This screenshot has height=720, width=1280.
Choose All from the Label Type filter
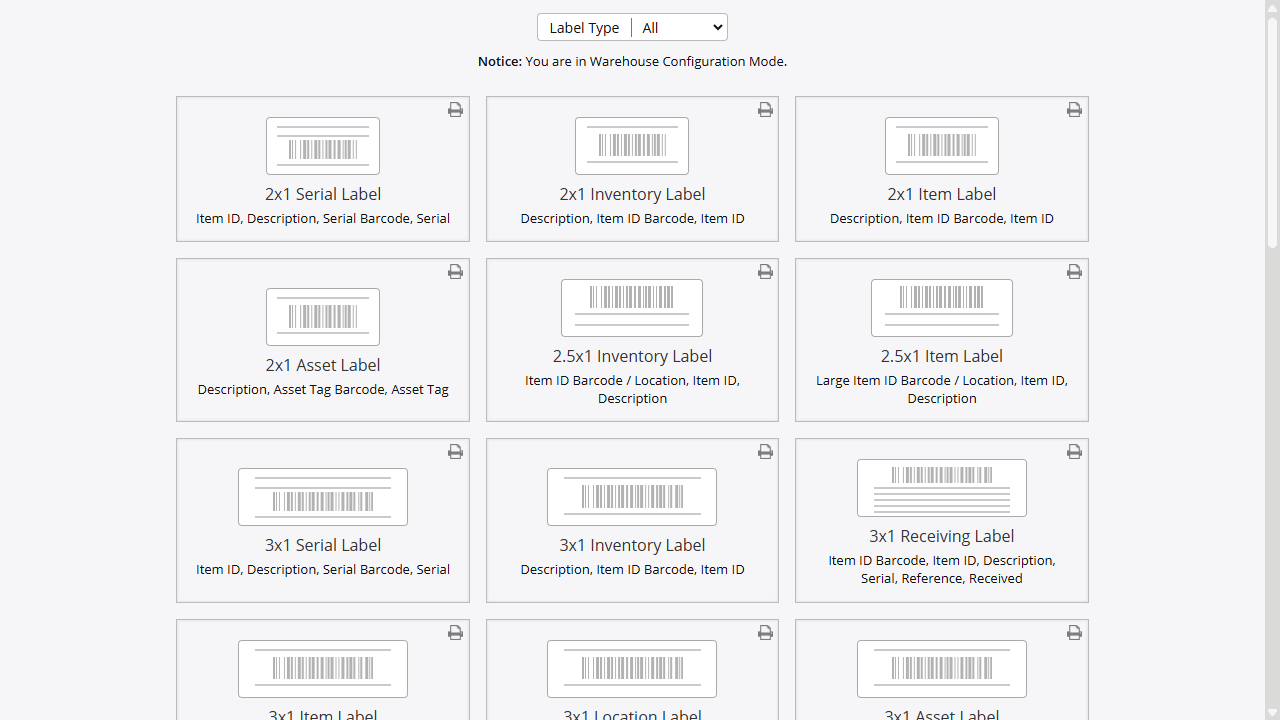coord(680,27)
